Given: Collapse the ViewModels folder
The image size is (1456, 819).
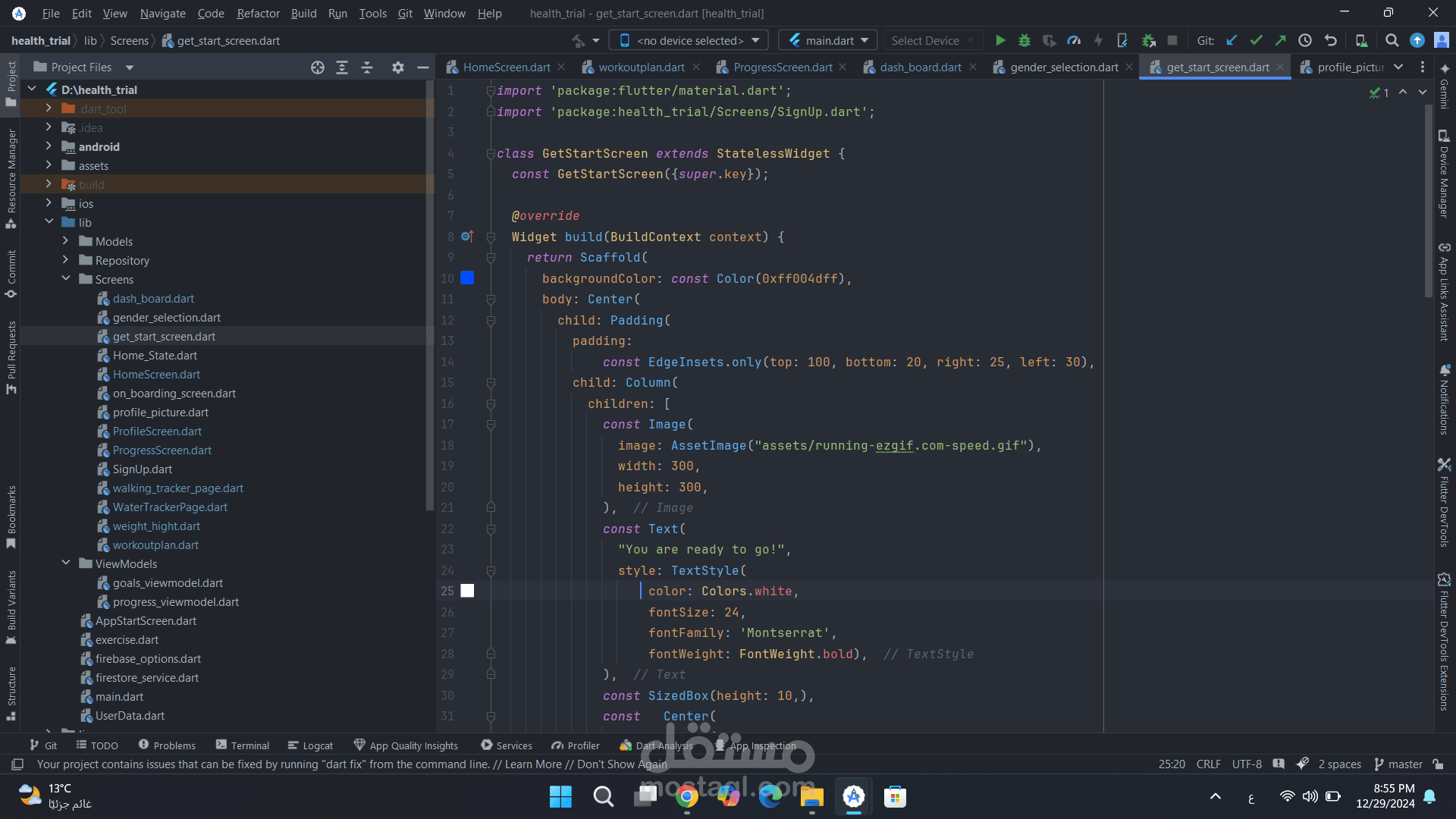Looking at the screenshot, I should coord(65,563).
